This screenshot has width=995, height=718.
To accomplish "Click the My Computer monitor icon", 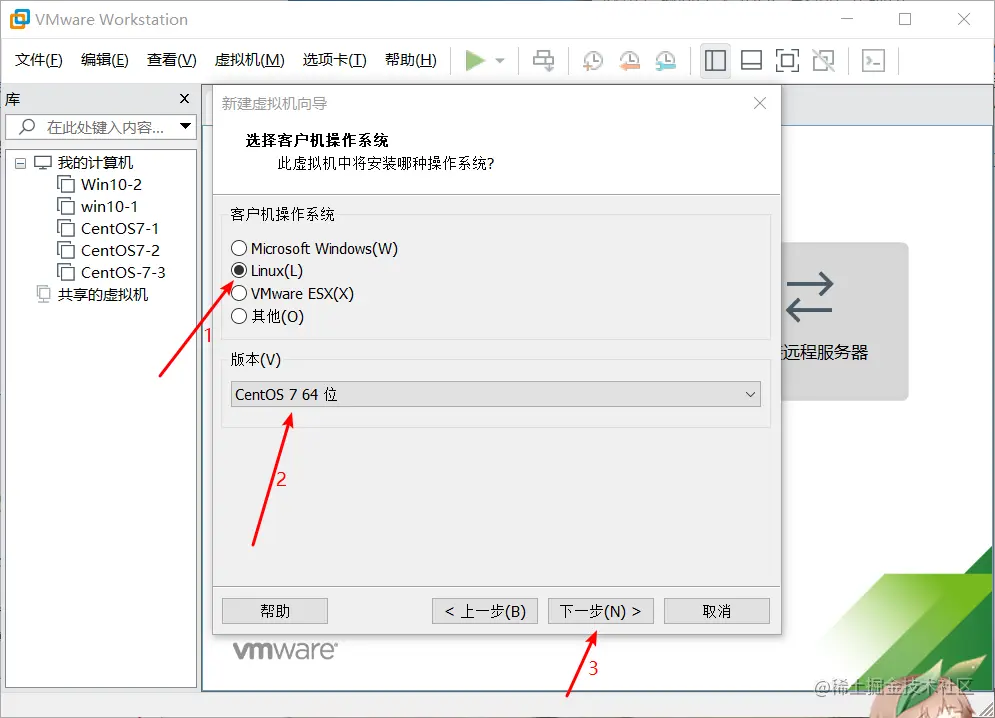I will point(43,163).
